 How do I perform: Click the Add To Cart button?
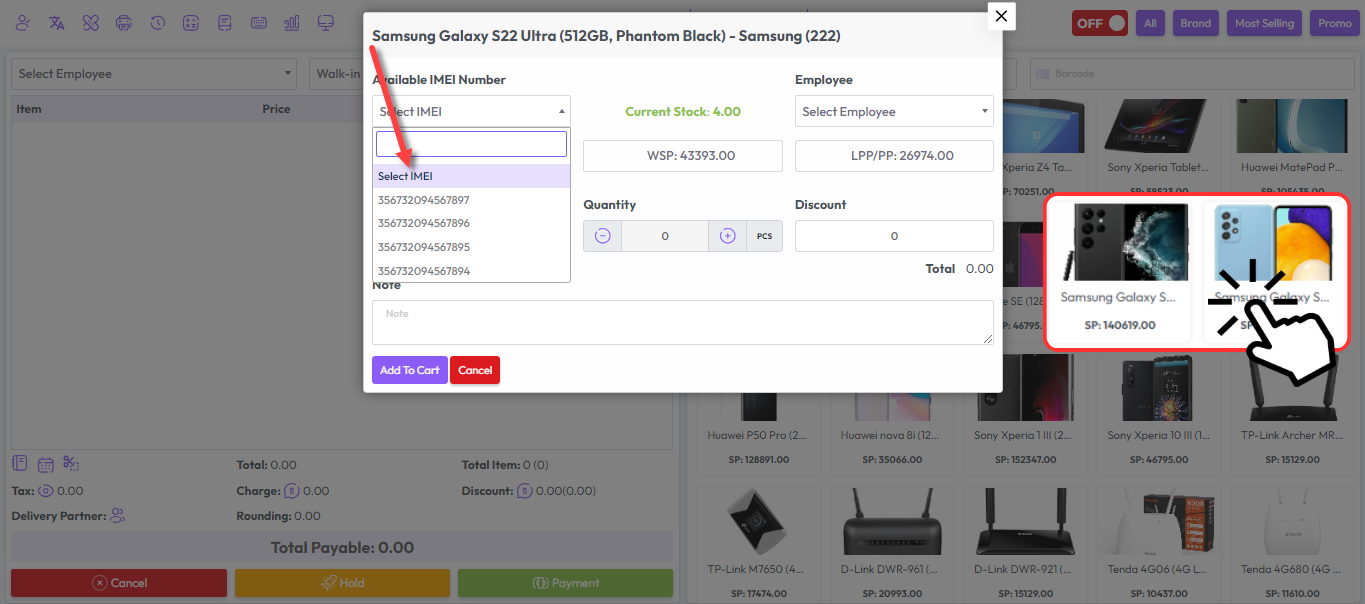click(x=409, y=370)
